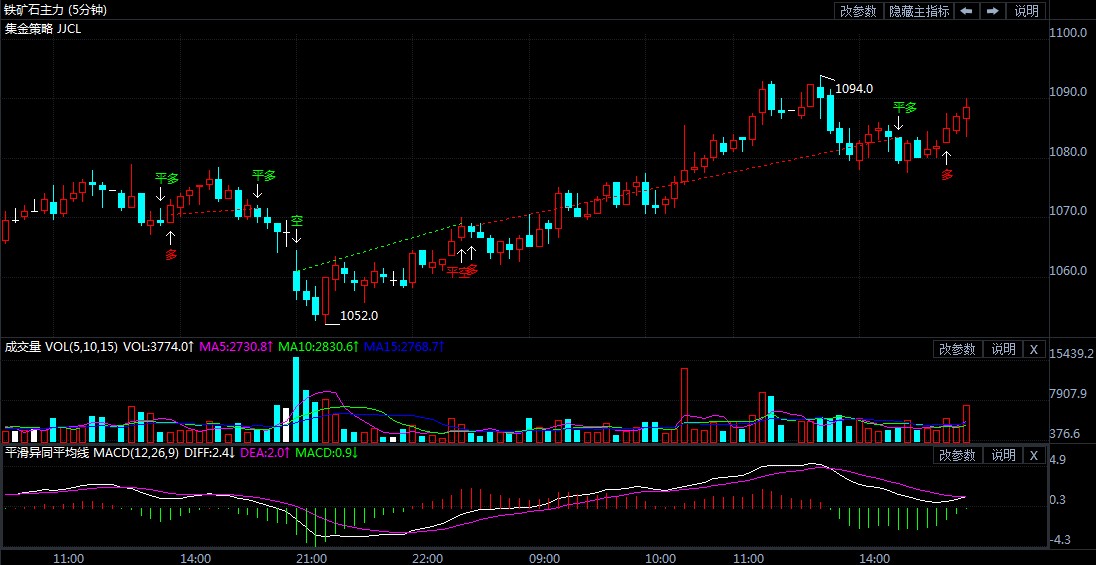Click the MA5:2730.8 volume average value

click(236, 346)
